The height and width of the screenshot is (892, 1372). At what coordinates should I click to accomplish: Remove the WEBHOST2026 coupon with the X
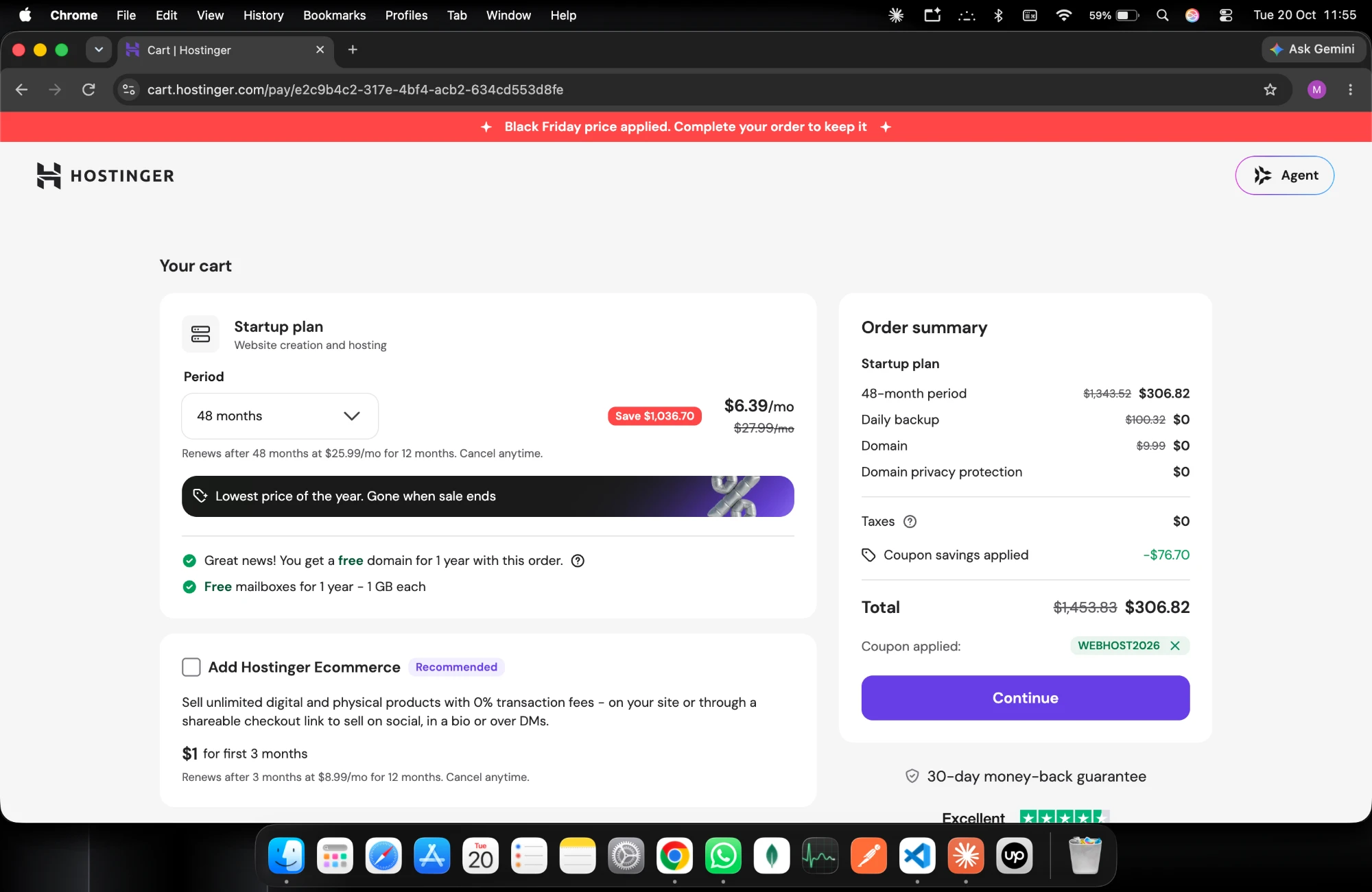pos(1175,646)
